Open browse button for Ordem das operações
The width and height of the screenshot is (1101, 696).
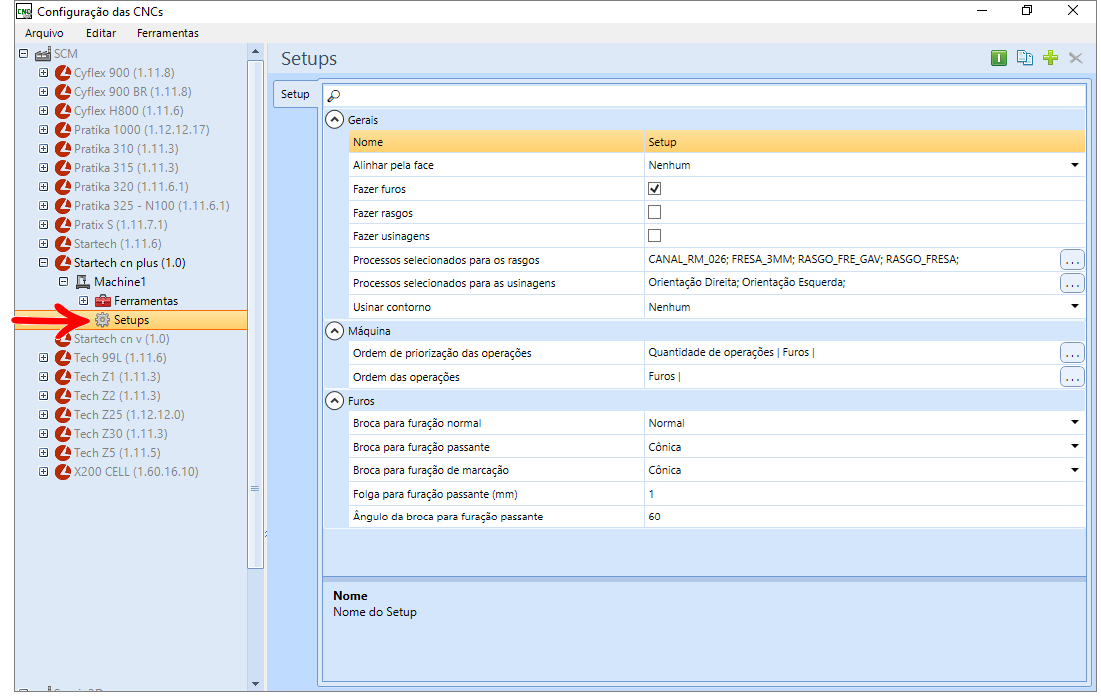click(x=1072, y=377)
